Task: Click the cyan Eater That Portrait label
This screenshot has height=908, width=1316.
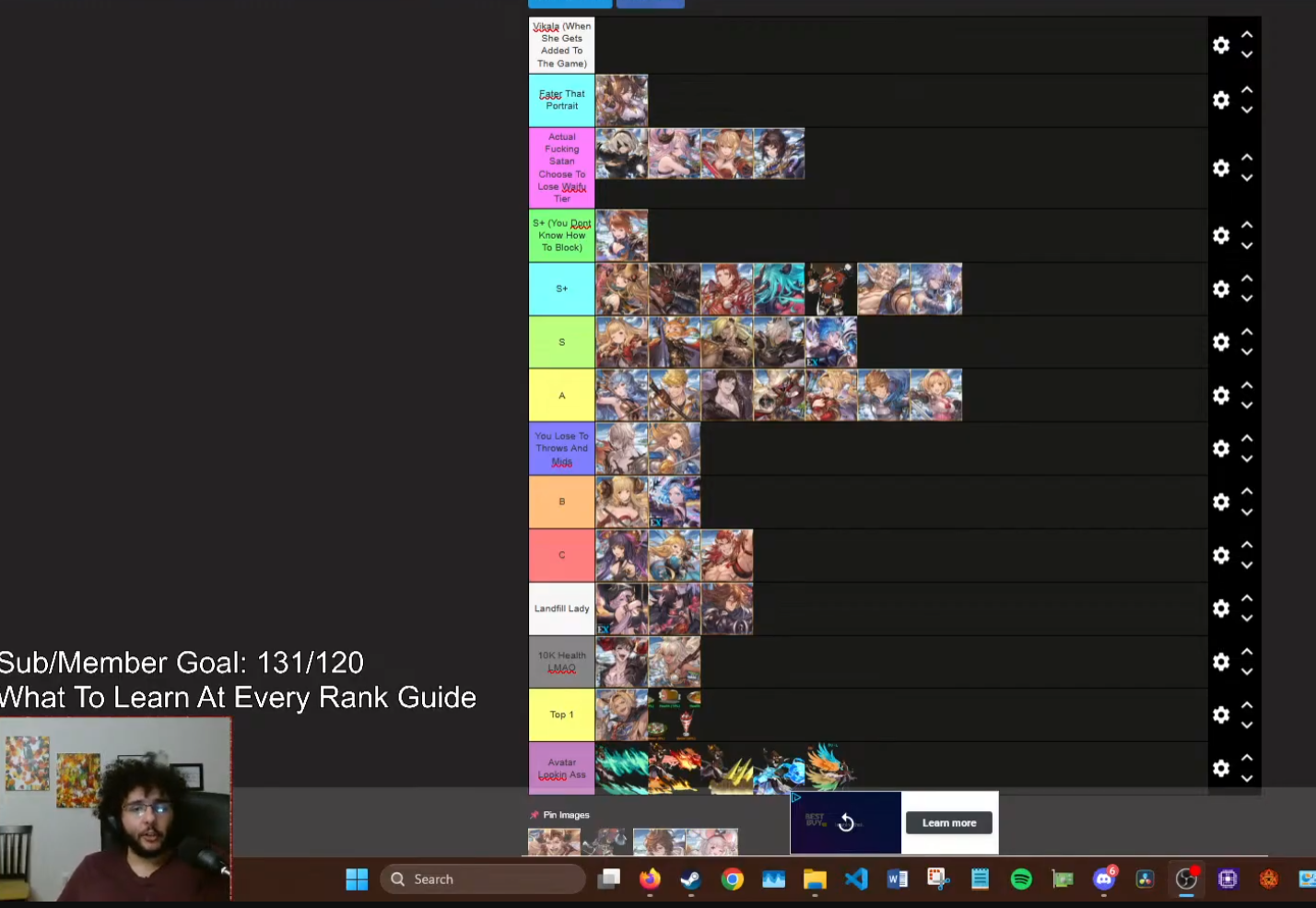Action: click(561, 100)
